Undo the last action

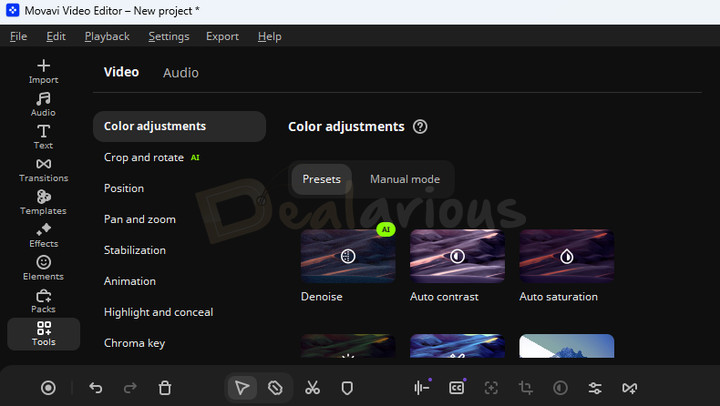[96, 388]
